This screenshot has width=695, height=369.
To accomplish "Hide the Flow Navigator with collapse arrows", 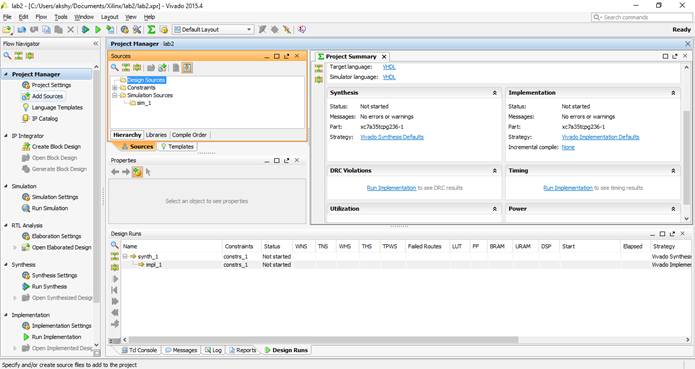I will coord(96,43).
